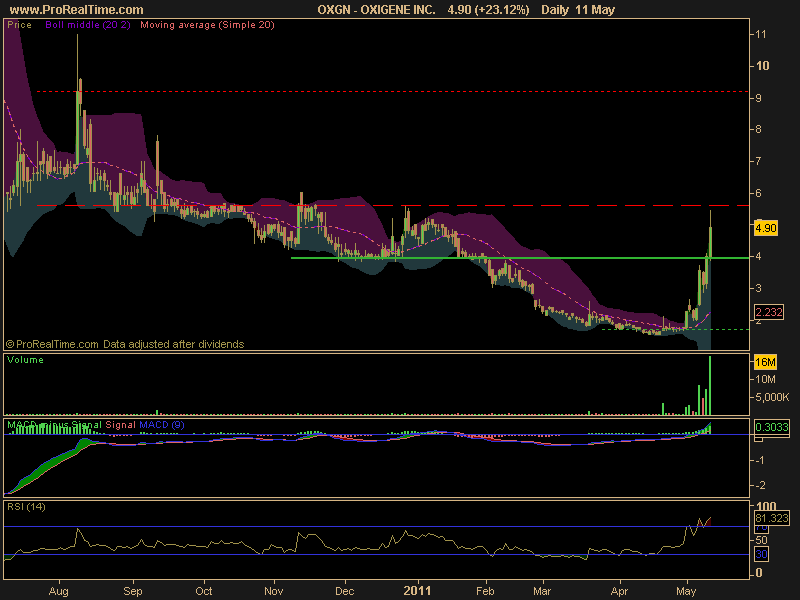Click the Sep month label on time axis
Image resolution: width=800 pixels, height=600 pixels.
tap(133, 591)
